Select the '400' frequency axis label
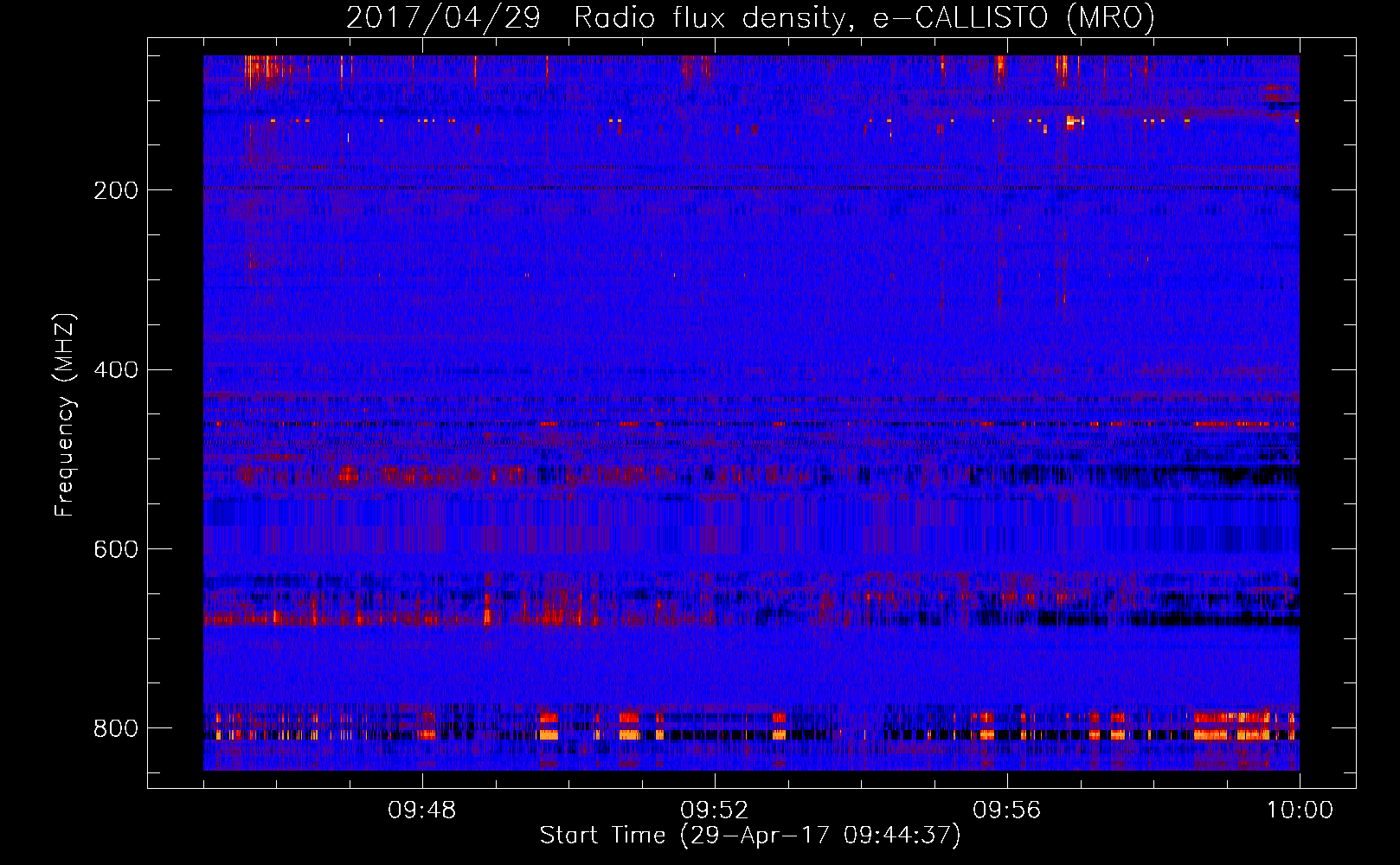The height and width of the screenshot is (865, 1400). pos(116,370)
